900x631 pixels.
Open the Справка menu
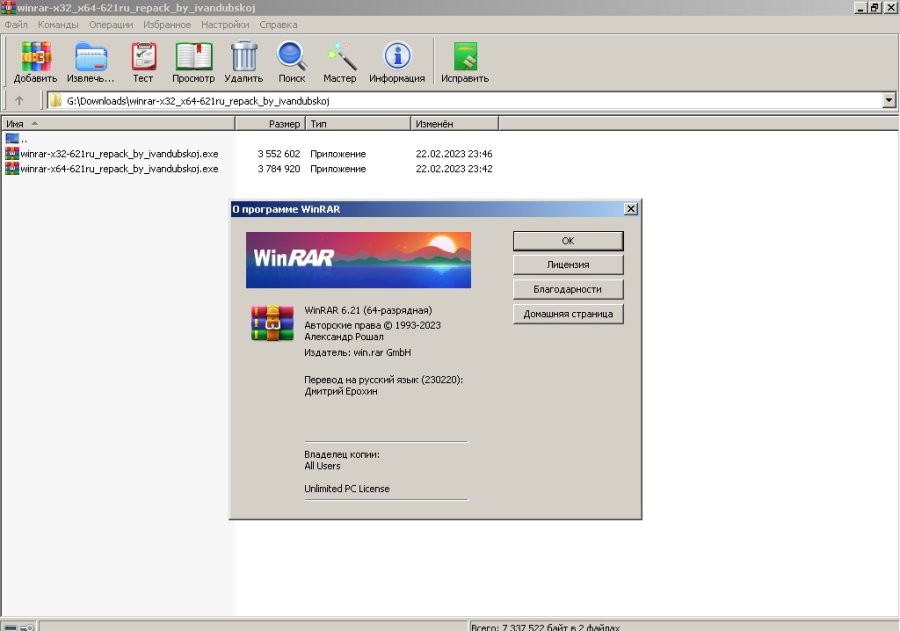[x=278, y=25]
